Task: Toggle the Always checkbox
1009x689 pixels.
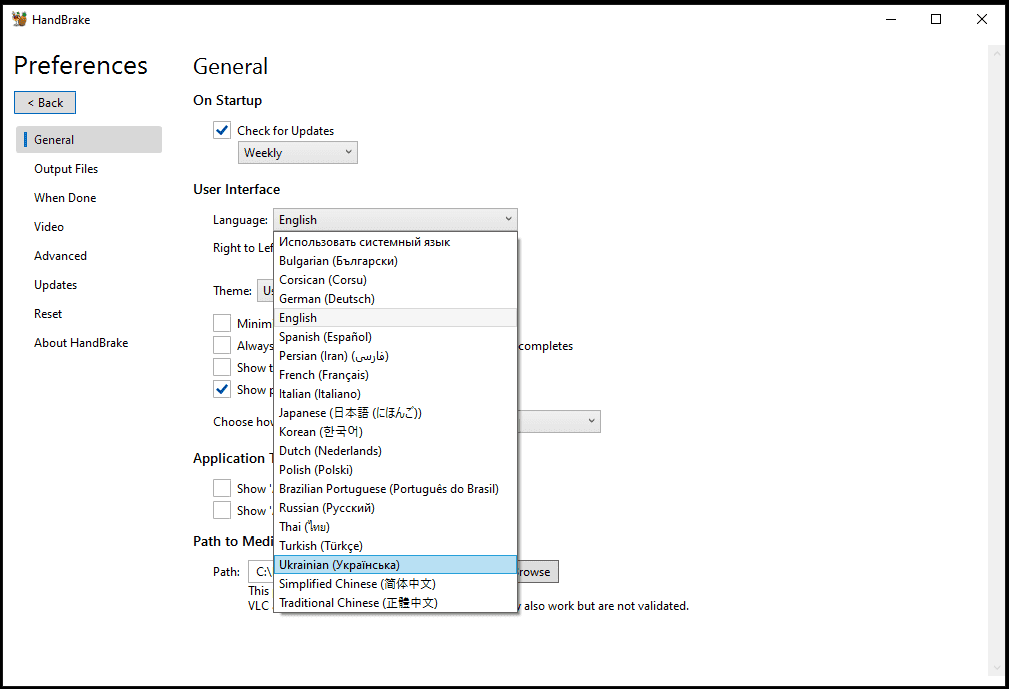Action: pyautogui.click(x=222, y=345)
